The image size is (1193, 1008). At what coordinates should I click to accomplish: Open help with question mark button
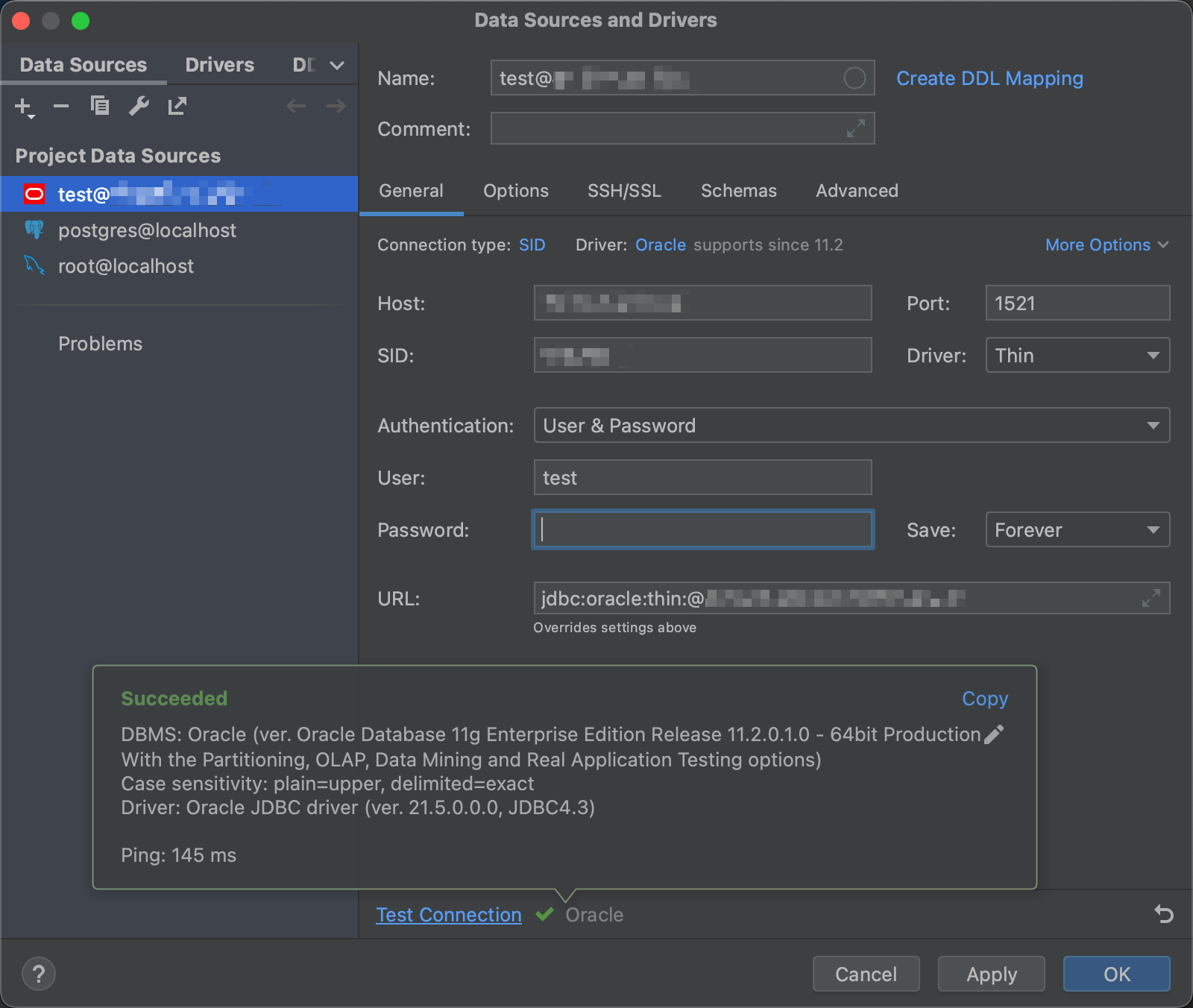(x=39, y=974)
